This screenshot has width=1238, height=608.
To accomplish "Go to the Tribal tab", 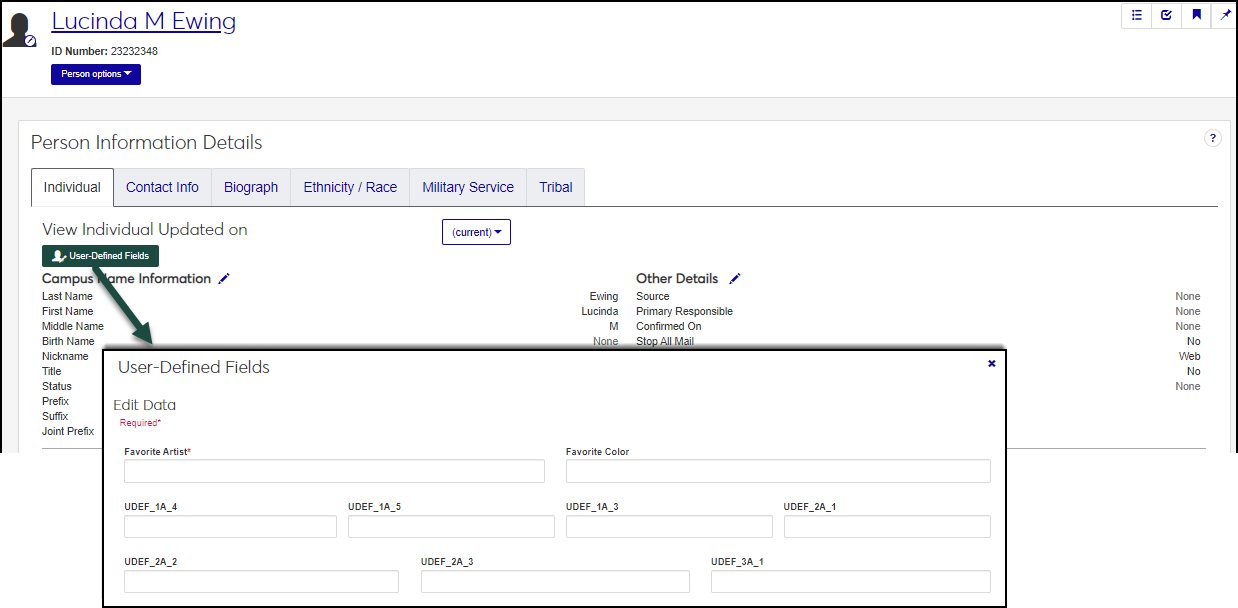I will pyautogui.click(x=555, y=187).
